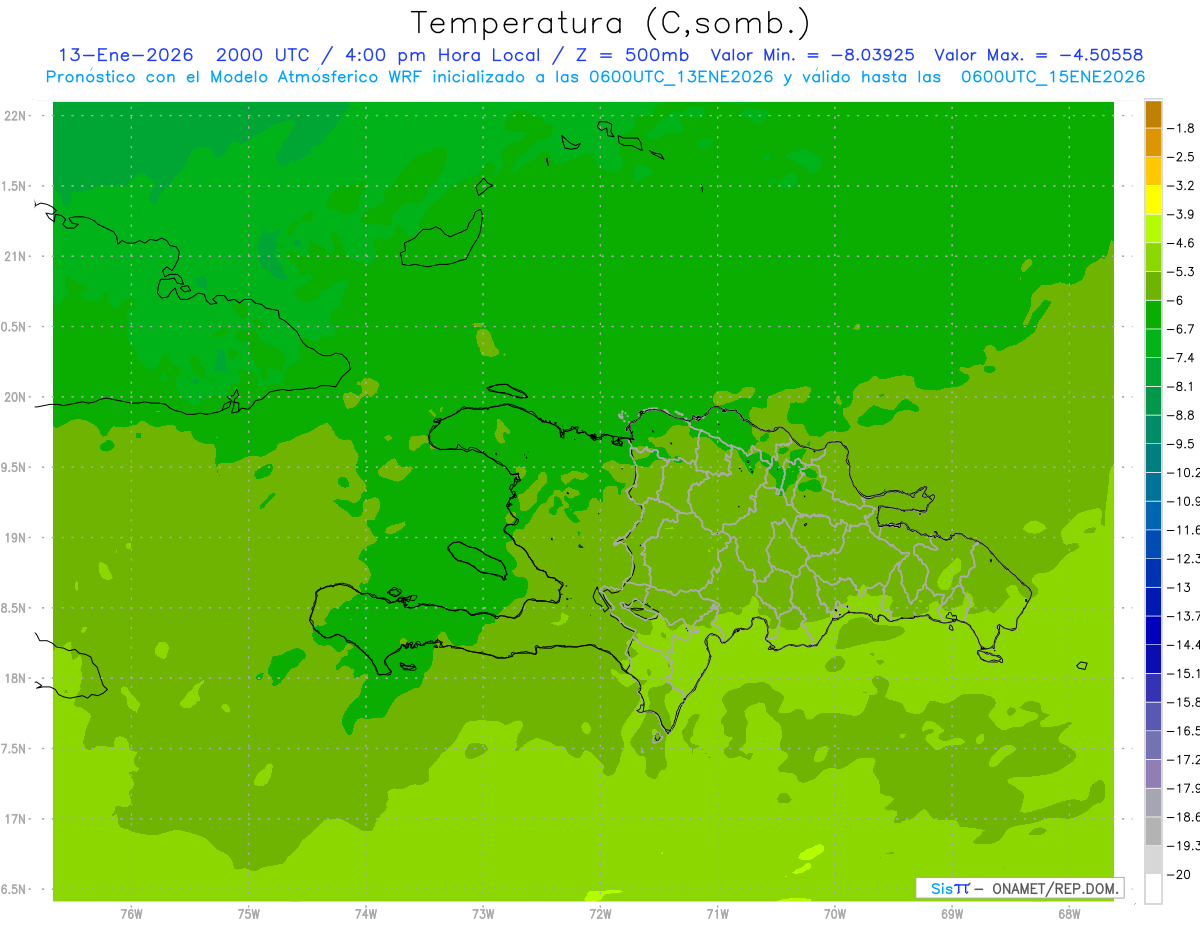Pick the legend swatch between -6 and -6.7
This screenshot has width=1200, height=927.
pyautogui.click(x=1153, y=315)
